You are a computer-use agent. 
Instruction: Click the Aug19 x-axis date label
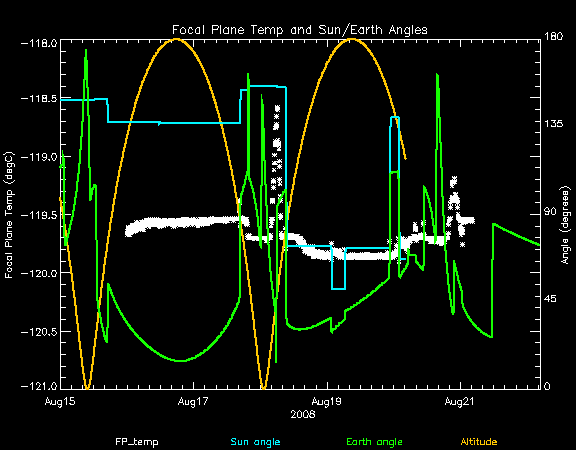(x=327, y=401)
